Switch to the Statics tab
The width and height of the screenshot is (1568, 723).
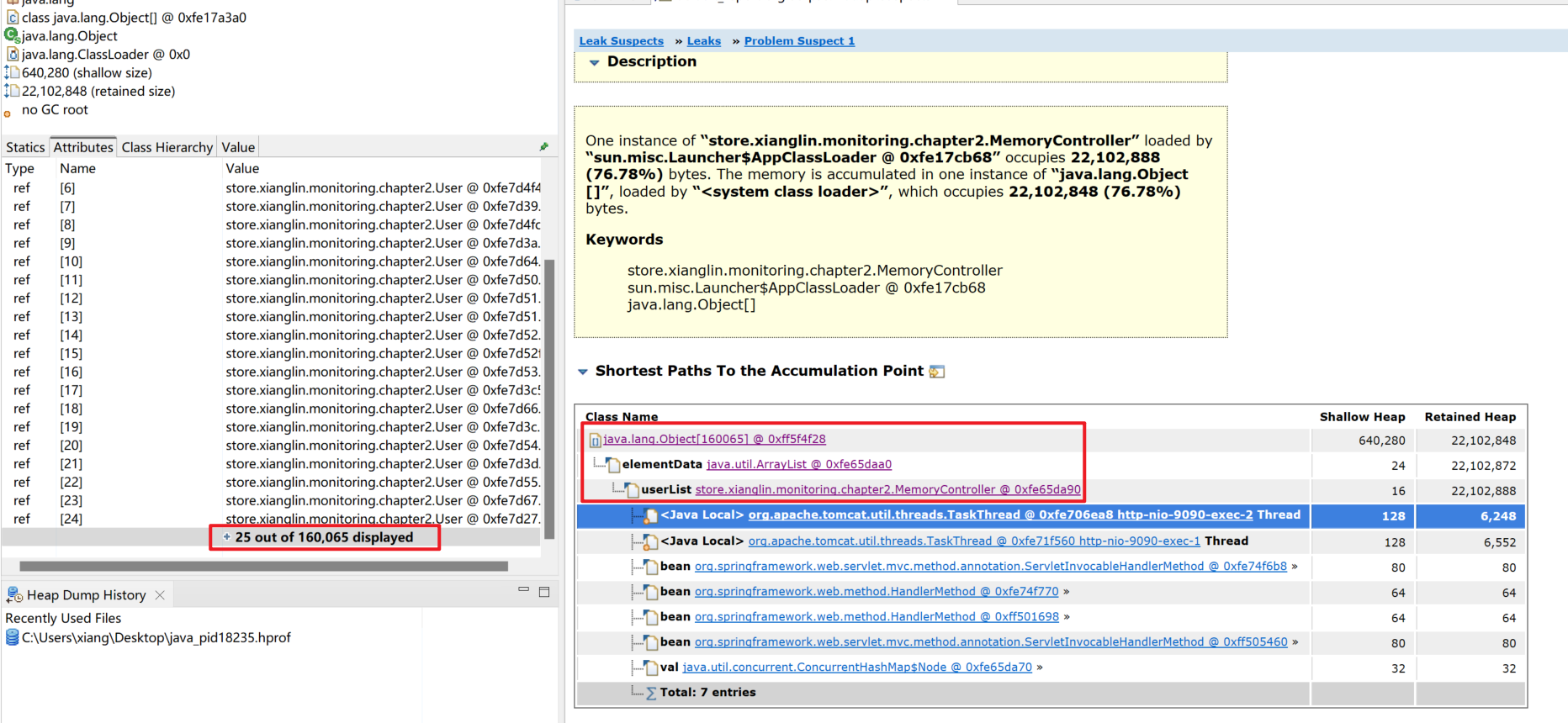pos(25,147)
